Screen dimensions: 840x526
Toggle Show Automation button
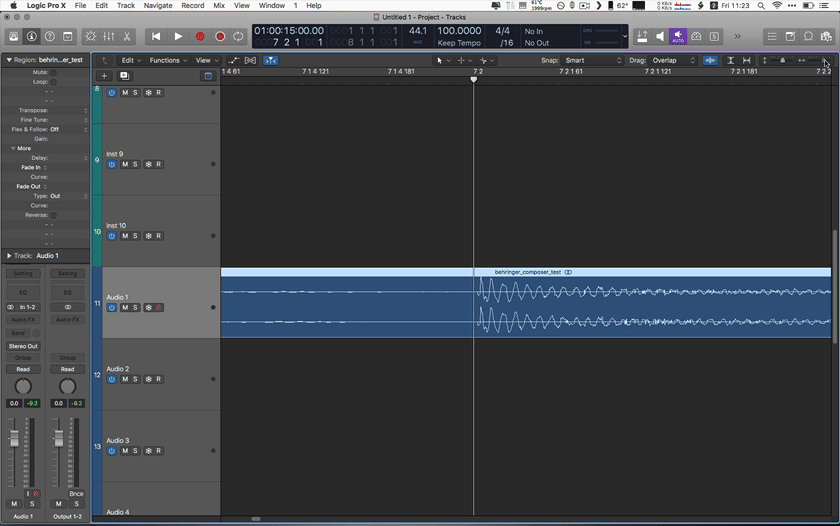(x=234, y=61)
